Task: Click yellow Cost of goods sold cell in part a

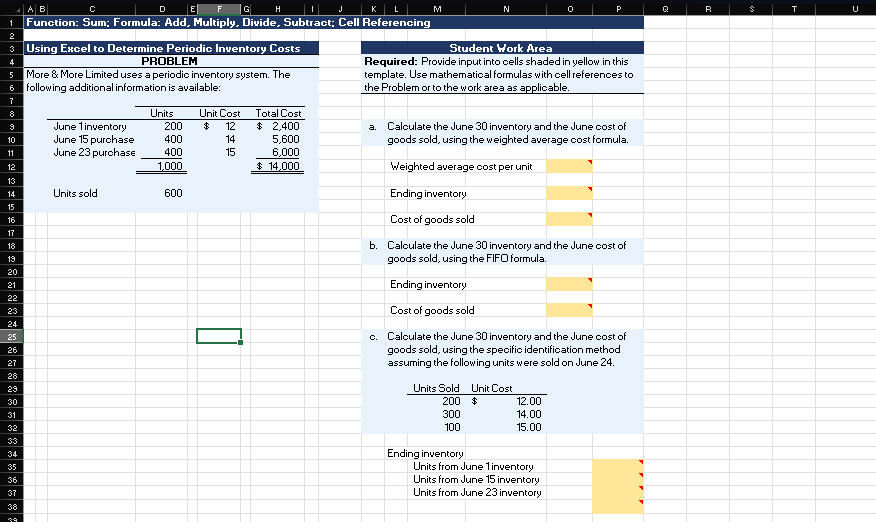Action: pos(569,219)
